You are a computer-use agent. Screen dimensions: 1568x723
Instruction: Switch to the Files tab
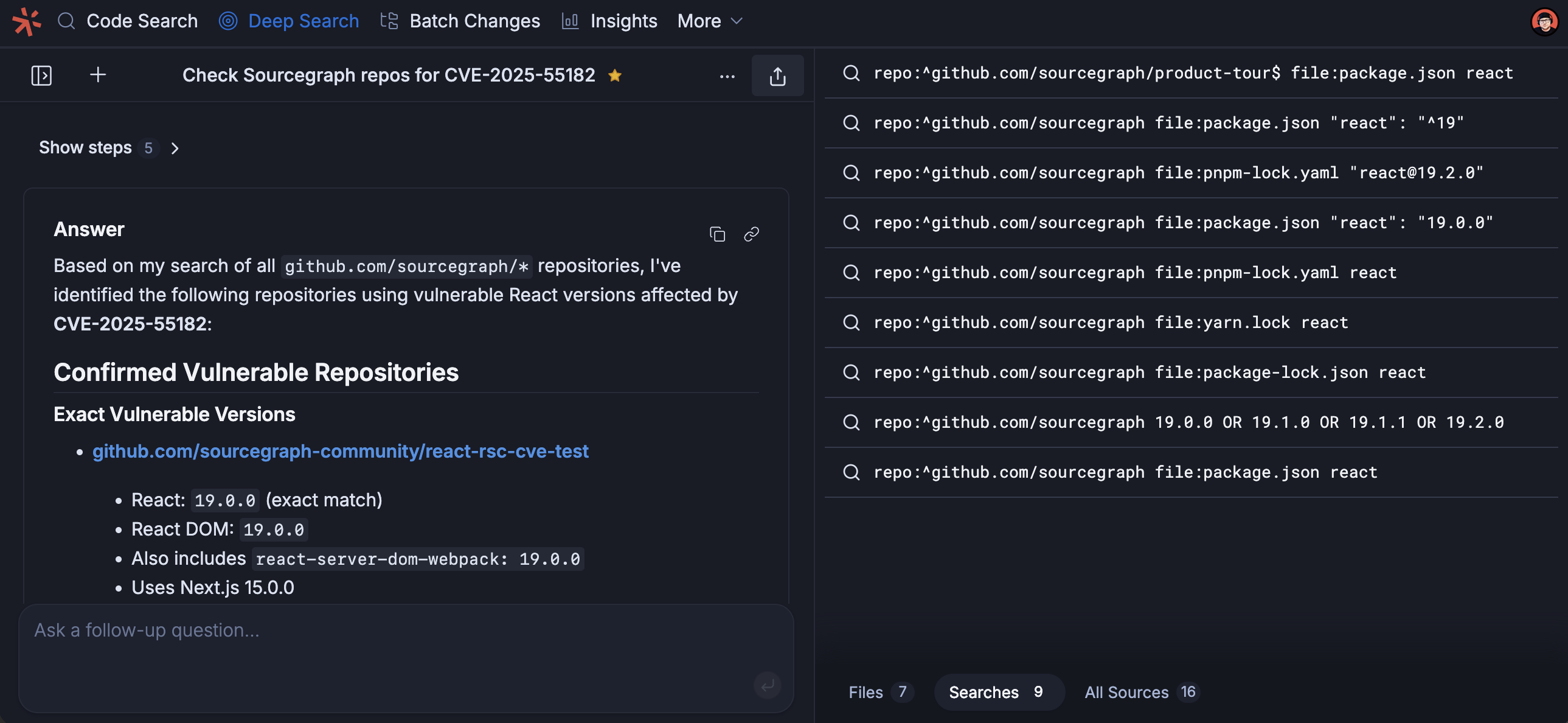[879, 692]
